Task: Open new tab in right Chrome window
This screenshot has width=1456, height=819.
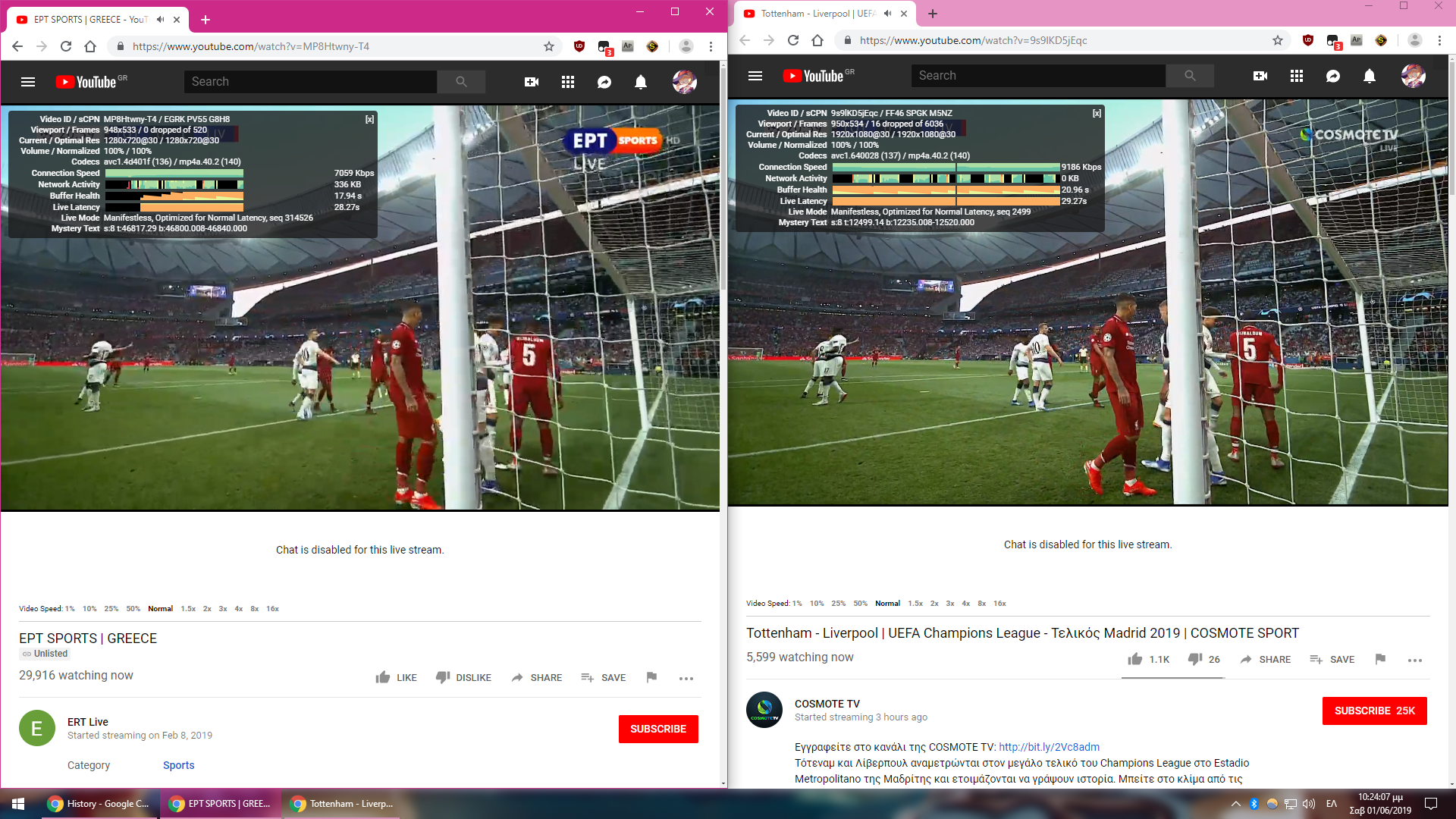Action: tap(933, 14)
